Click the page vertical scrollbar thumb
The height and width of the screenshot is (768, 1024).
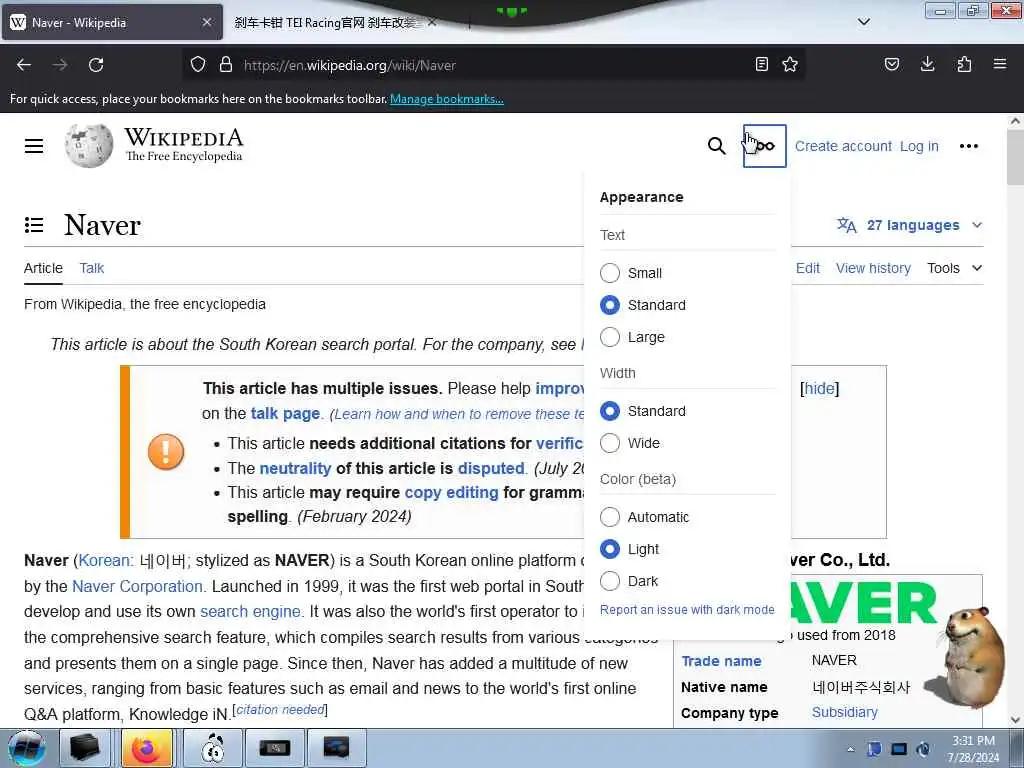pyautogui.click(x=1015, y=157)
